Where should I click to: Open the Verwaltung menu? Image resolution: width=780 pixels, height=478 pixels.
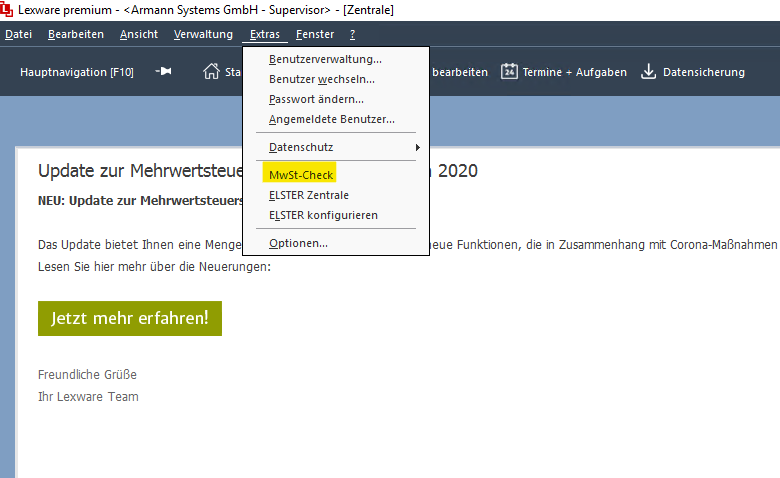coord(203,34)
